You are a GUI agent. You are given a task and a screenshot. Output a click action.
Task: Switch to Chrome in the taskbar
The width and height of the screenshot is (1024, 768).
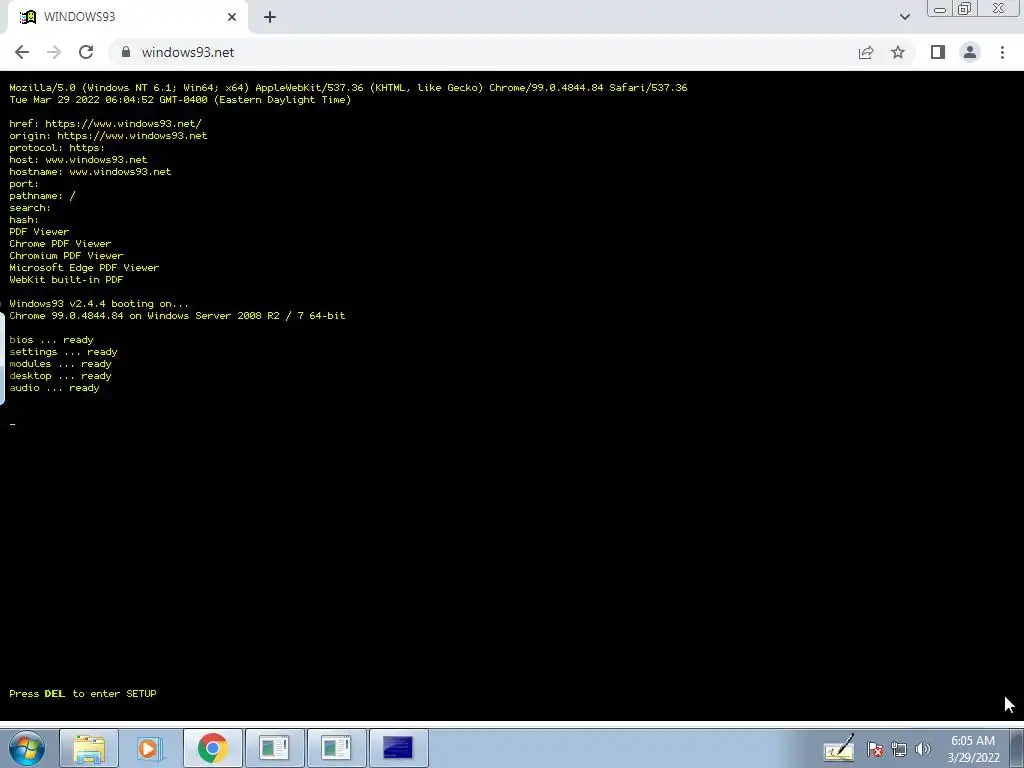pyautogui.click(x=212, y=748)
